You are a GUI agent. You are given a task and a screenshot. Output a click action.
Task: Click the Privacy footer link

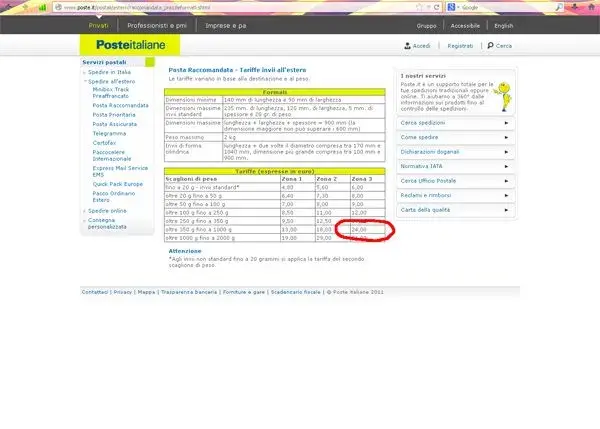(122, 292)
